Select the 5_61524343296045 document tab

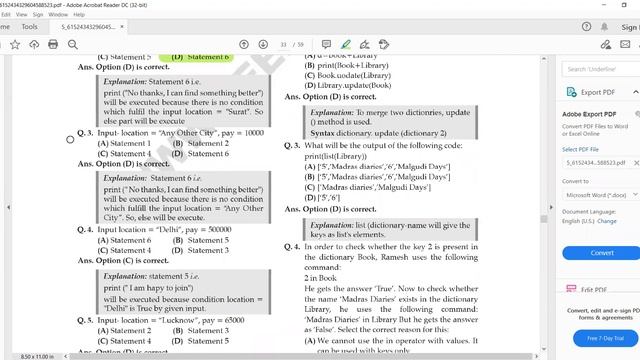click(88, 27)
